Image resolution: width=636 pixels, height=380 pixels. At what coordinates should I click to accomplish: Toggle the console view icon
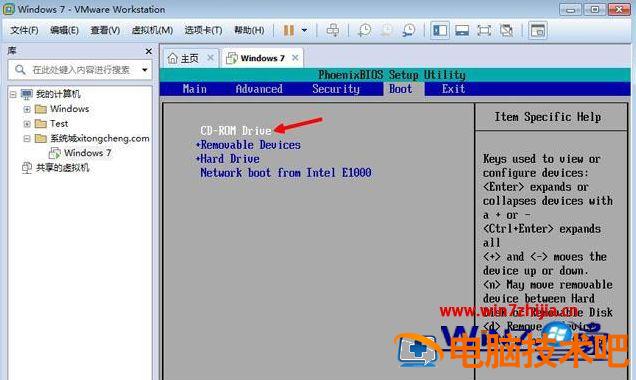[x=538, y=30]
